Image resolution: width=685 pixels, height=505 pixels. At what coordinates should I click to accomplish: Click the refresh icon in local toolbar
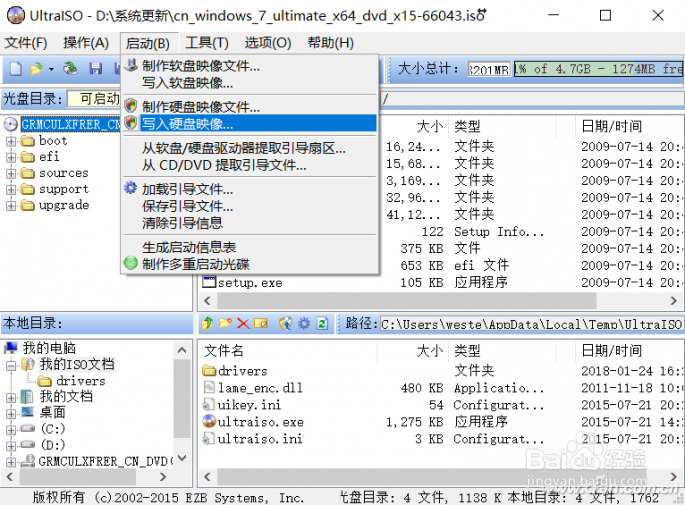coord(322,324)
